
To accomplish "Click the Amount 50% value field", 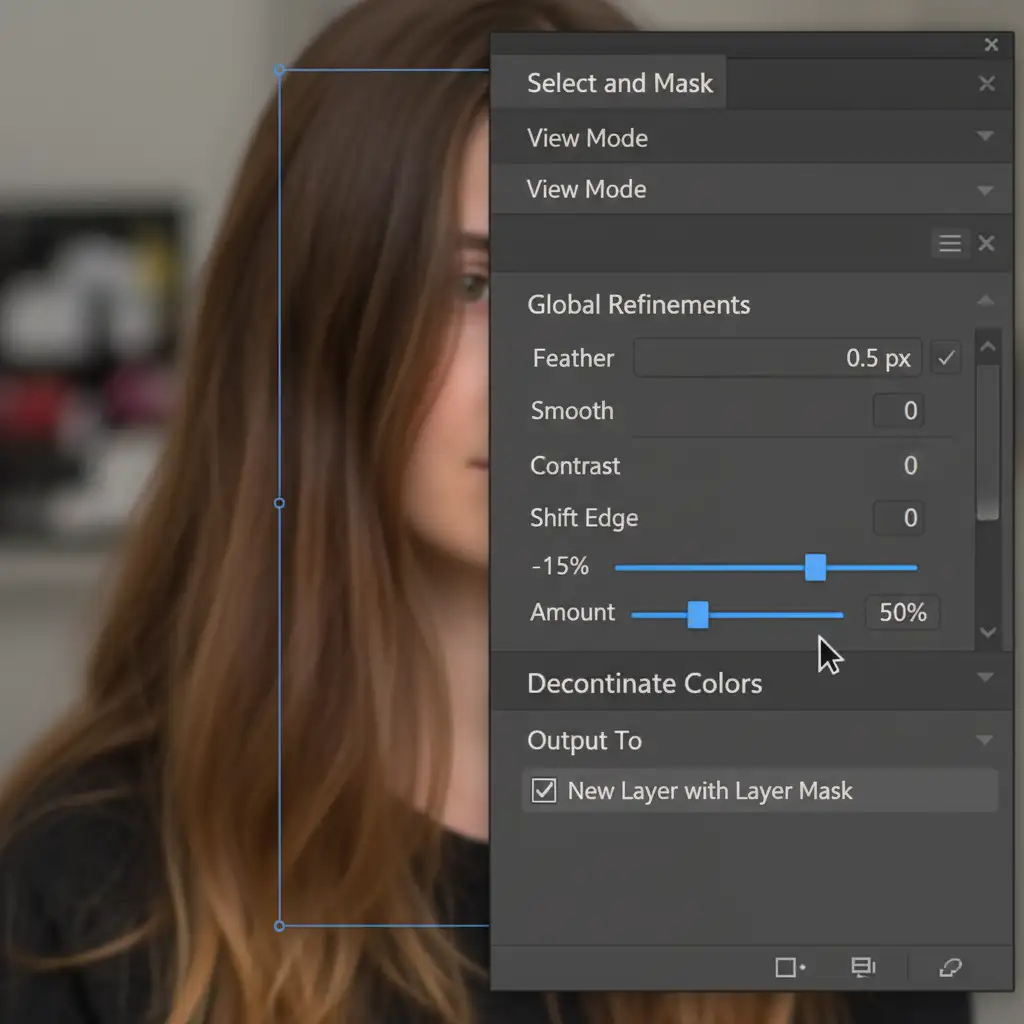I will (x=902, y=613).
